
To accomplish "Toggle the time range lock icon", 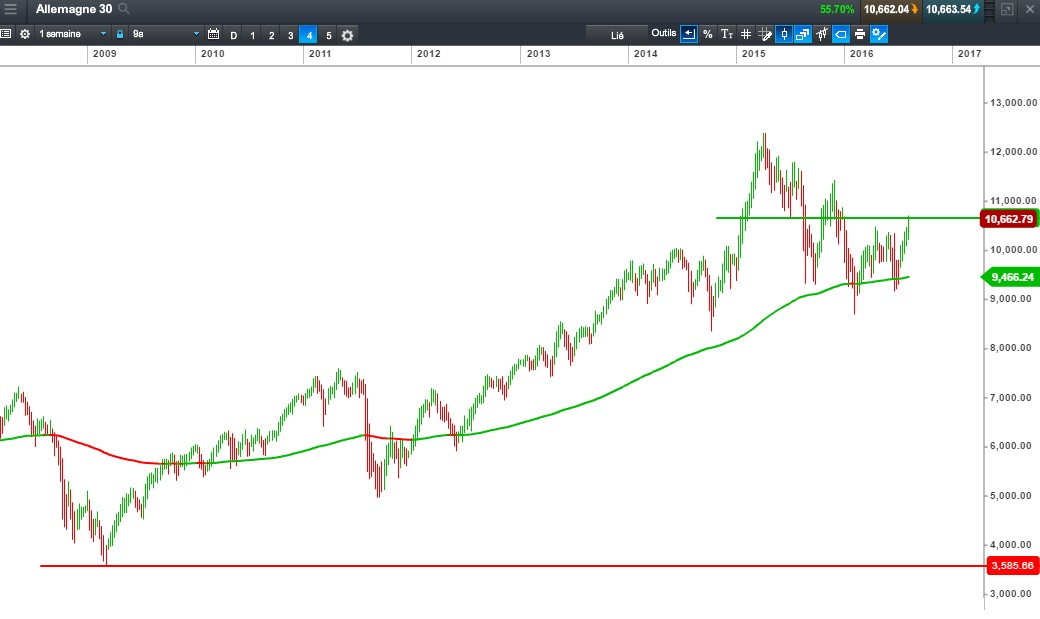I will (x=120, y=34).
